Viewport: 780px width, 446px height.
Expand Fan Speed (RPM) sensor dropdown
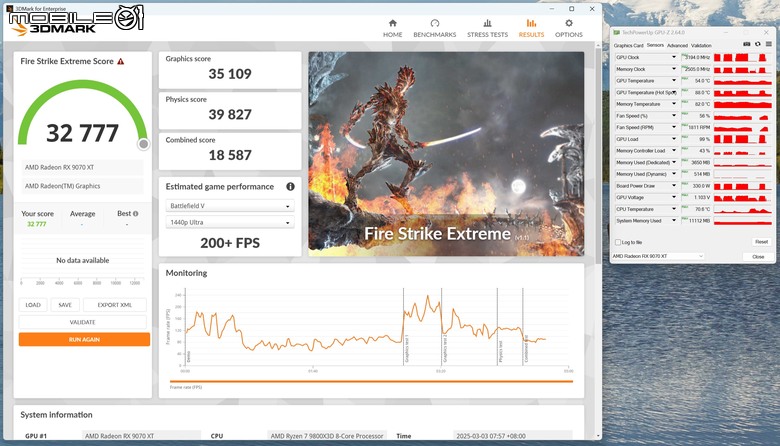click(x=674, y=127)
